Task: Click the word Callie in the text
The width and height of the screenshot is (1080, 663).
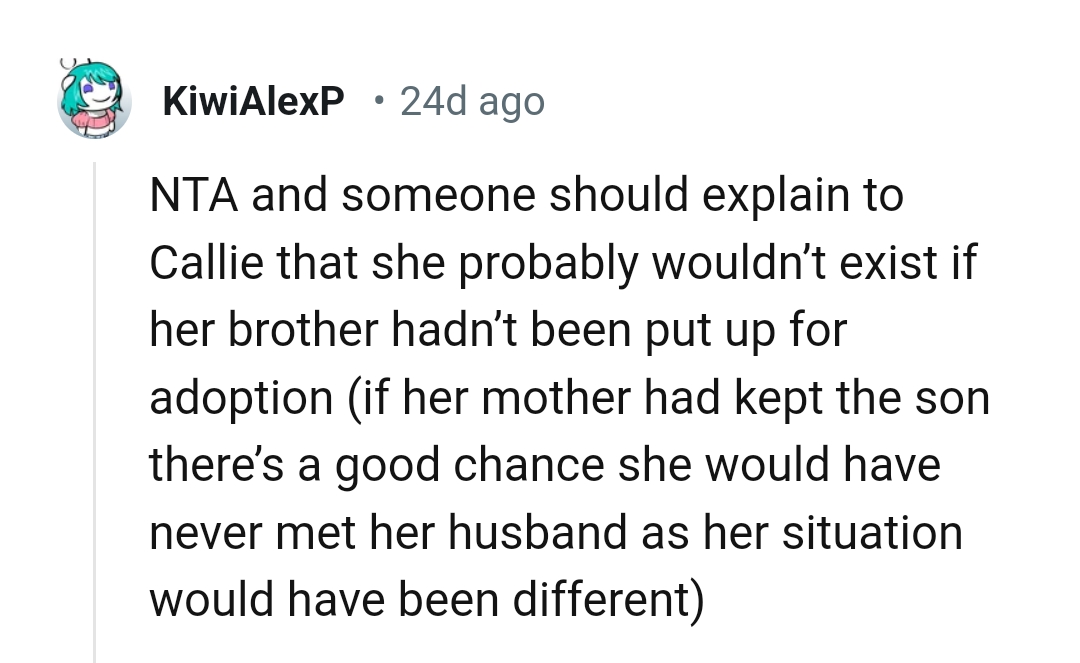Action: pos(198,262)
